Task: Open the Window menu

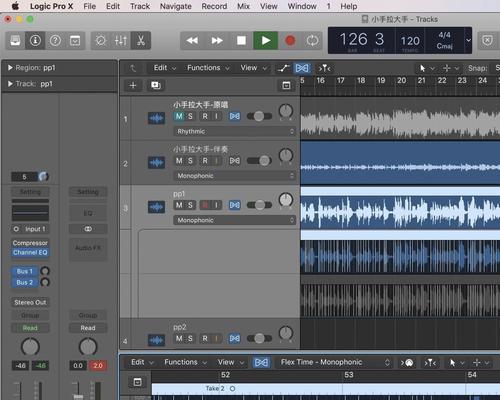Action: (x=302, y=6)
